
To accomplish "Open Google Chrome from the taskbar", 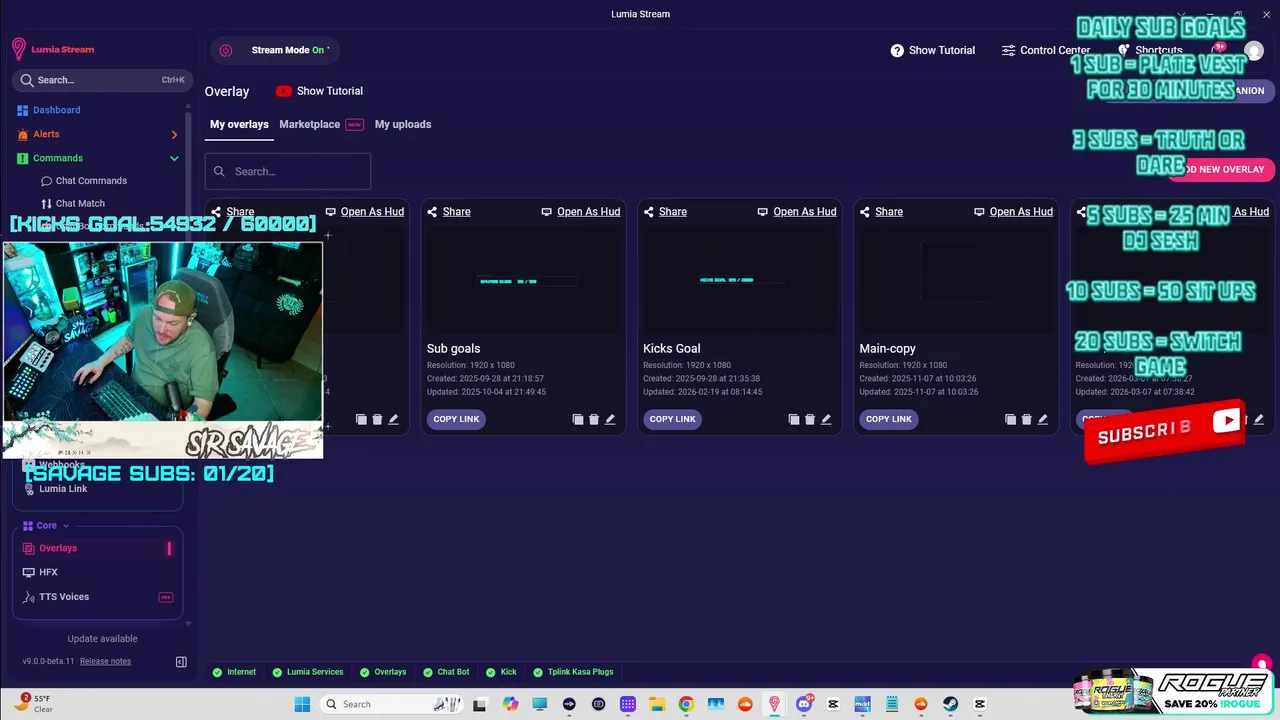I will pos(686,704).
